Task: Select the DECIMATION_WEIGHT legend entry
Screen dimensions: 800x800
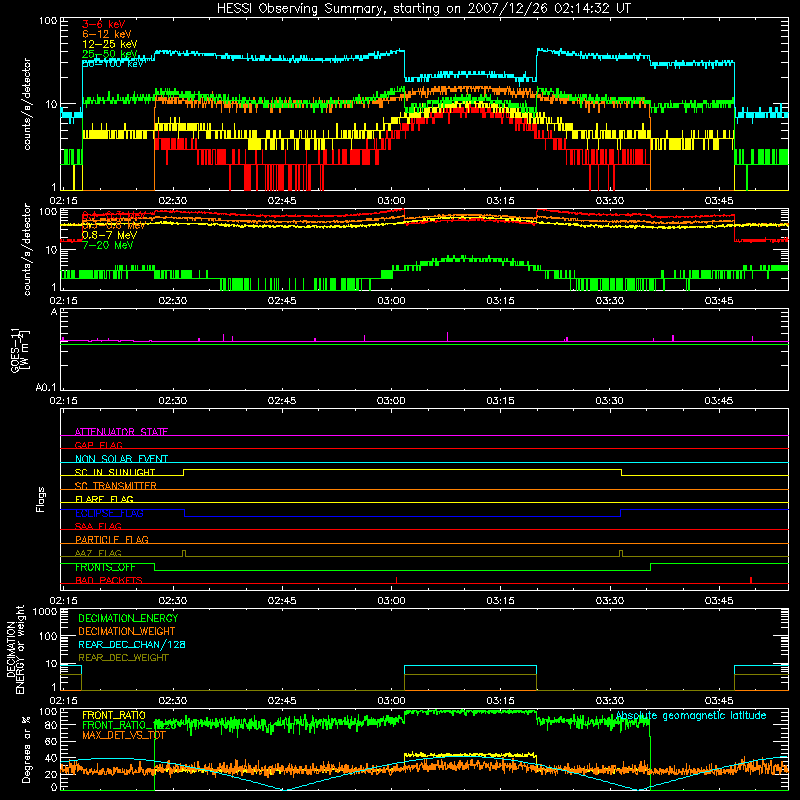Action: (x=127, y=631)
